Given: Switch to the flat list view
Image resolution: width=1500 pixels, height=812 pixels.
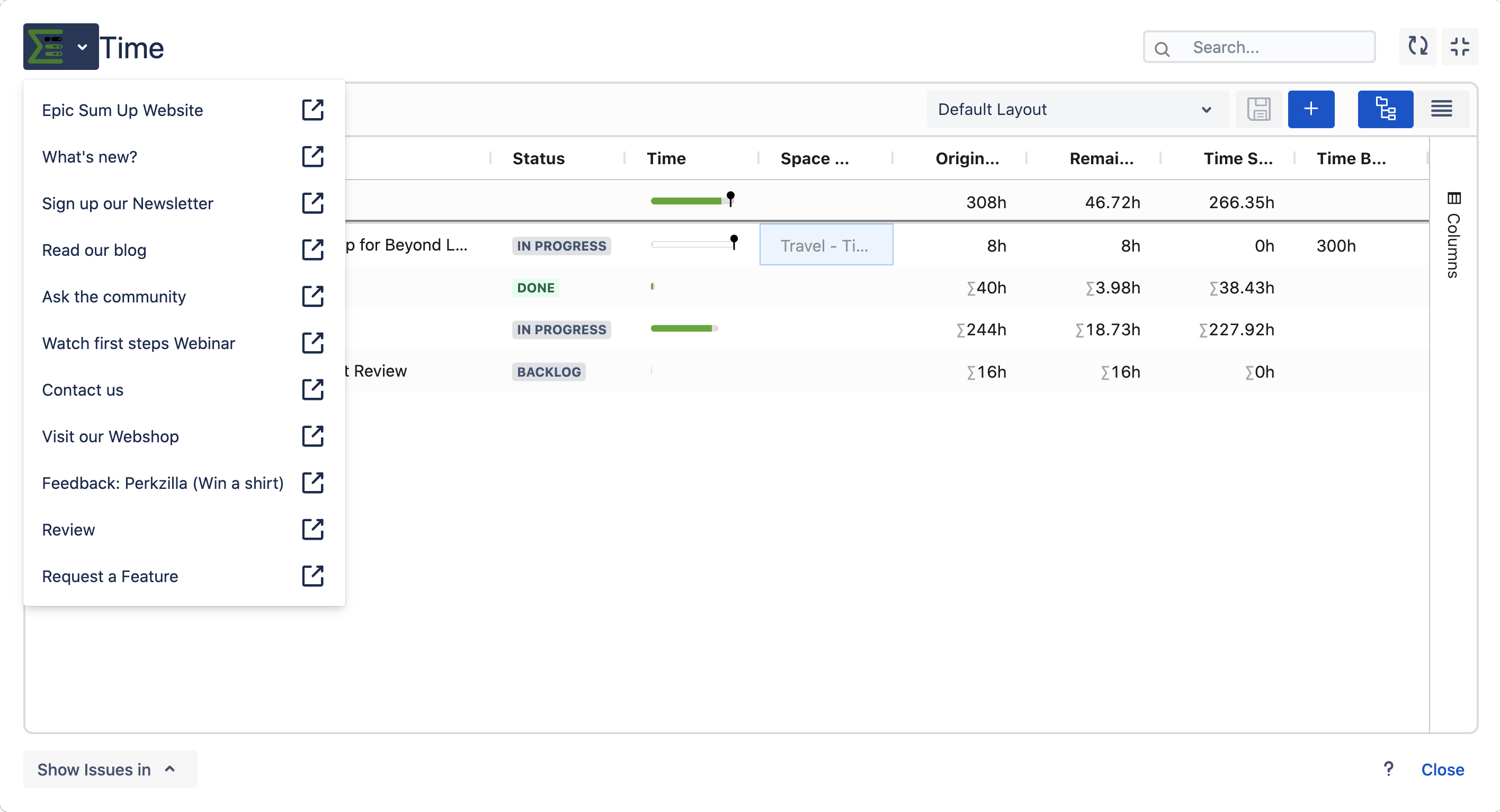Looking at the screenshot, I should [x=1441, y=109].
